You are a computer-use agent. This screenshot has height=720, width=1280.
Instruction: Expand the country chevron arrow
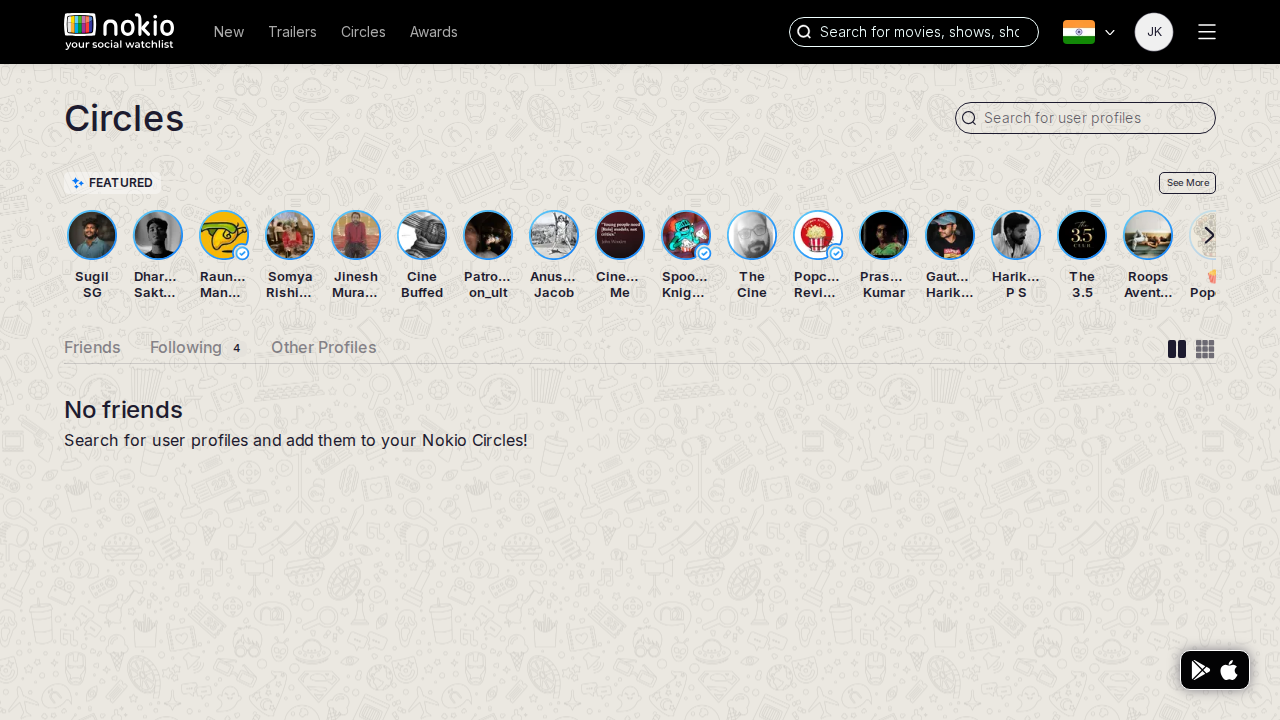pyautogui.click(x=1110, y=32)
